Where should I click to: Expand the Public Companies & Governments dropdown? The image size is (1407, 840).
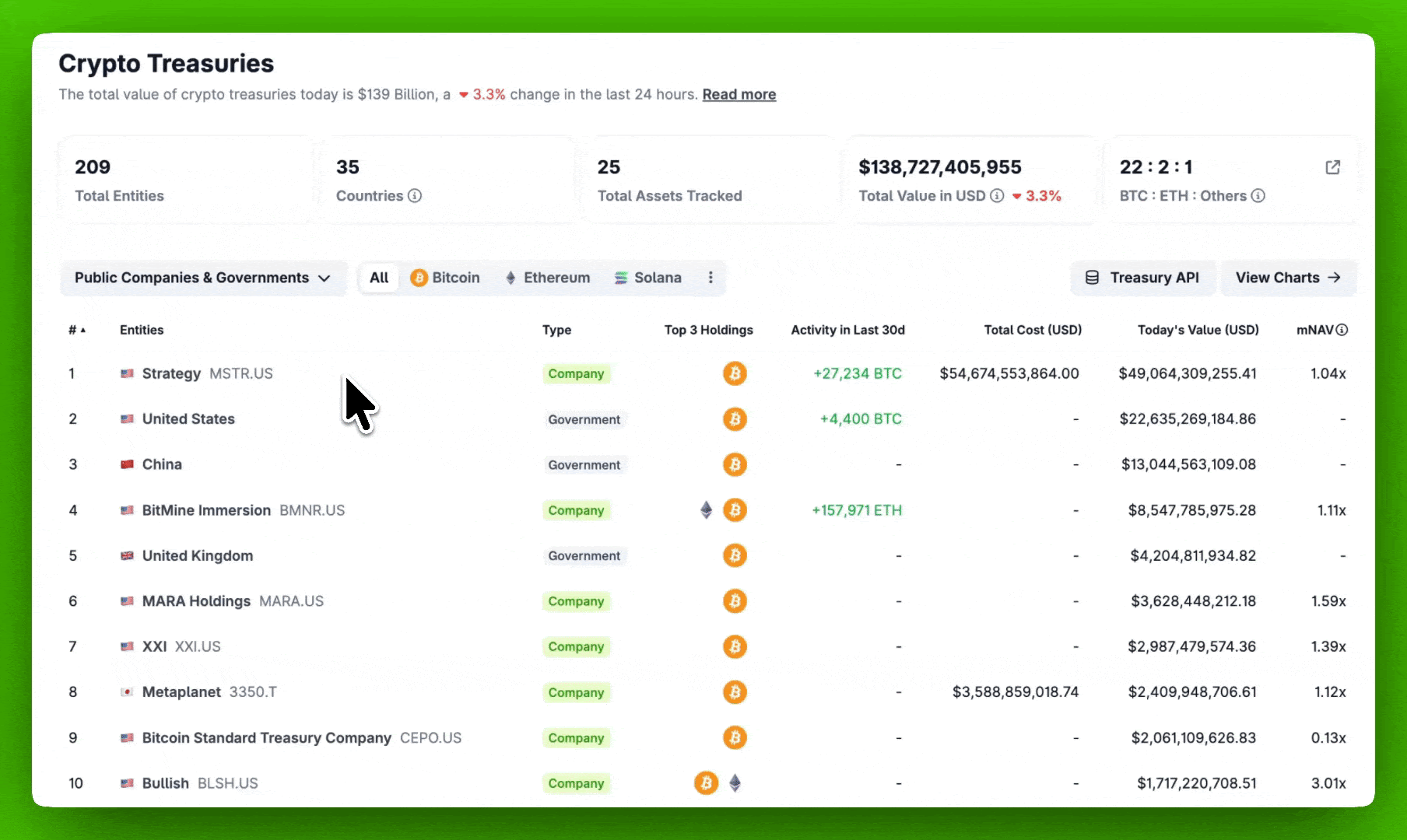point(203,278)
